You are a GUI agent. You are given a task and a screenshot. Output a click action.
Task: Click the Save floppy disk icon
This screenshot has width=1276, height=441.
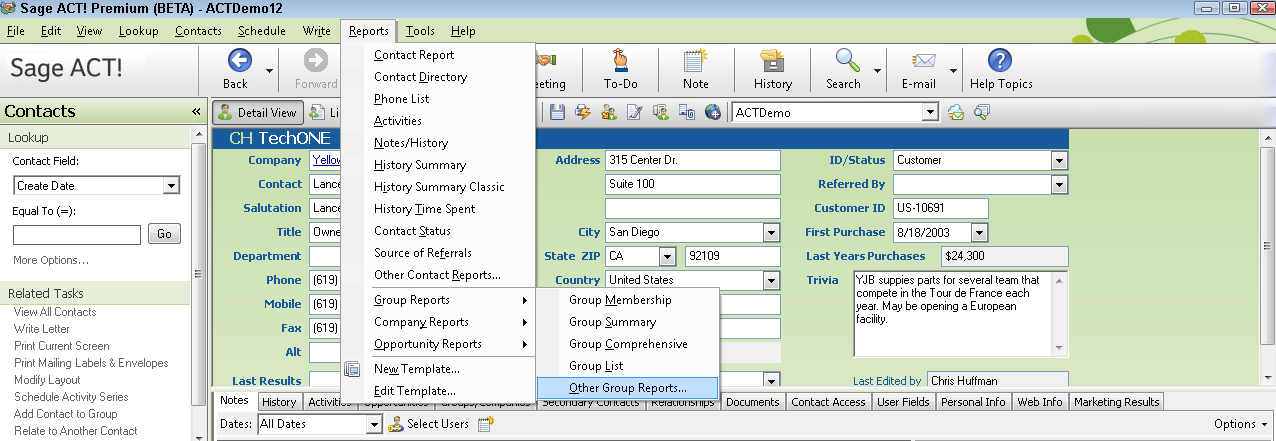[x=557, y=113]
